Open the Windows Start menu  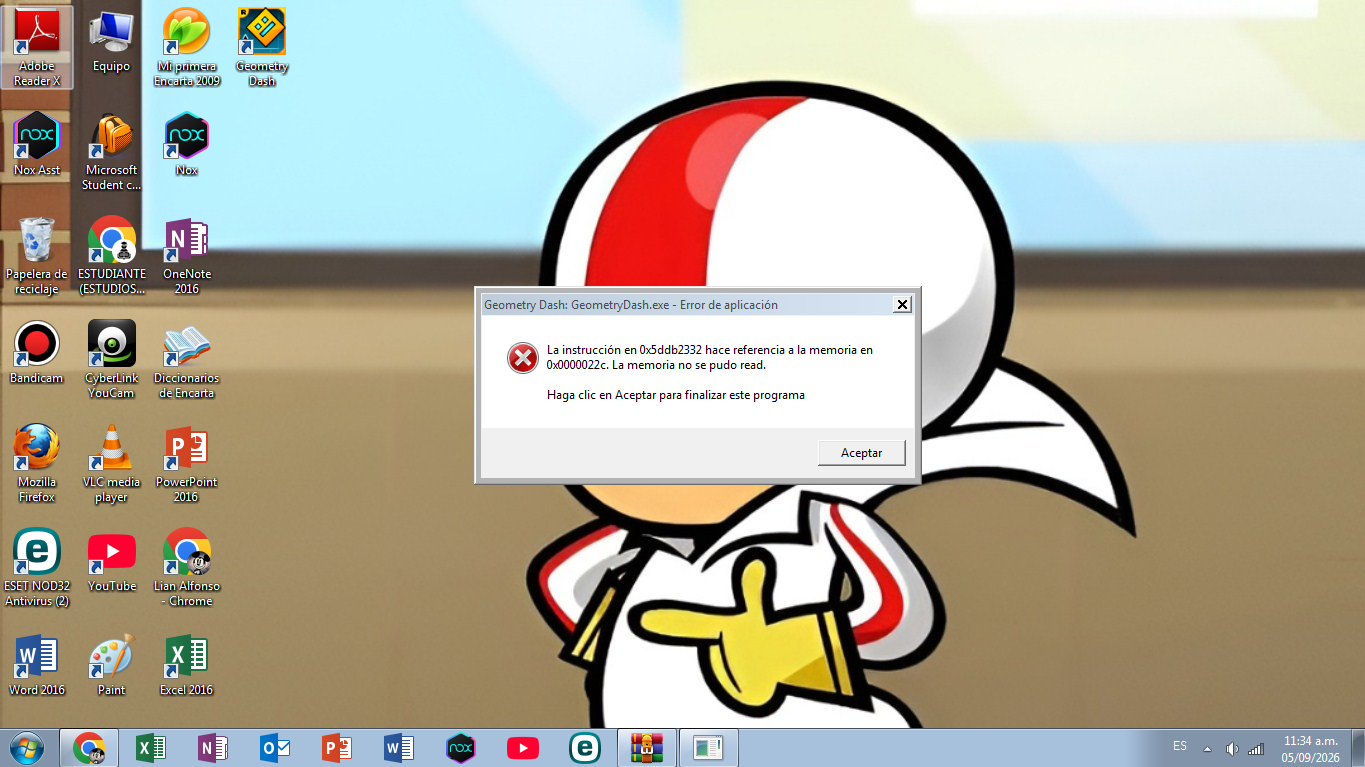pos(25,748)
